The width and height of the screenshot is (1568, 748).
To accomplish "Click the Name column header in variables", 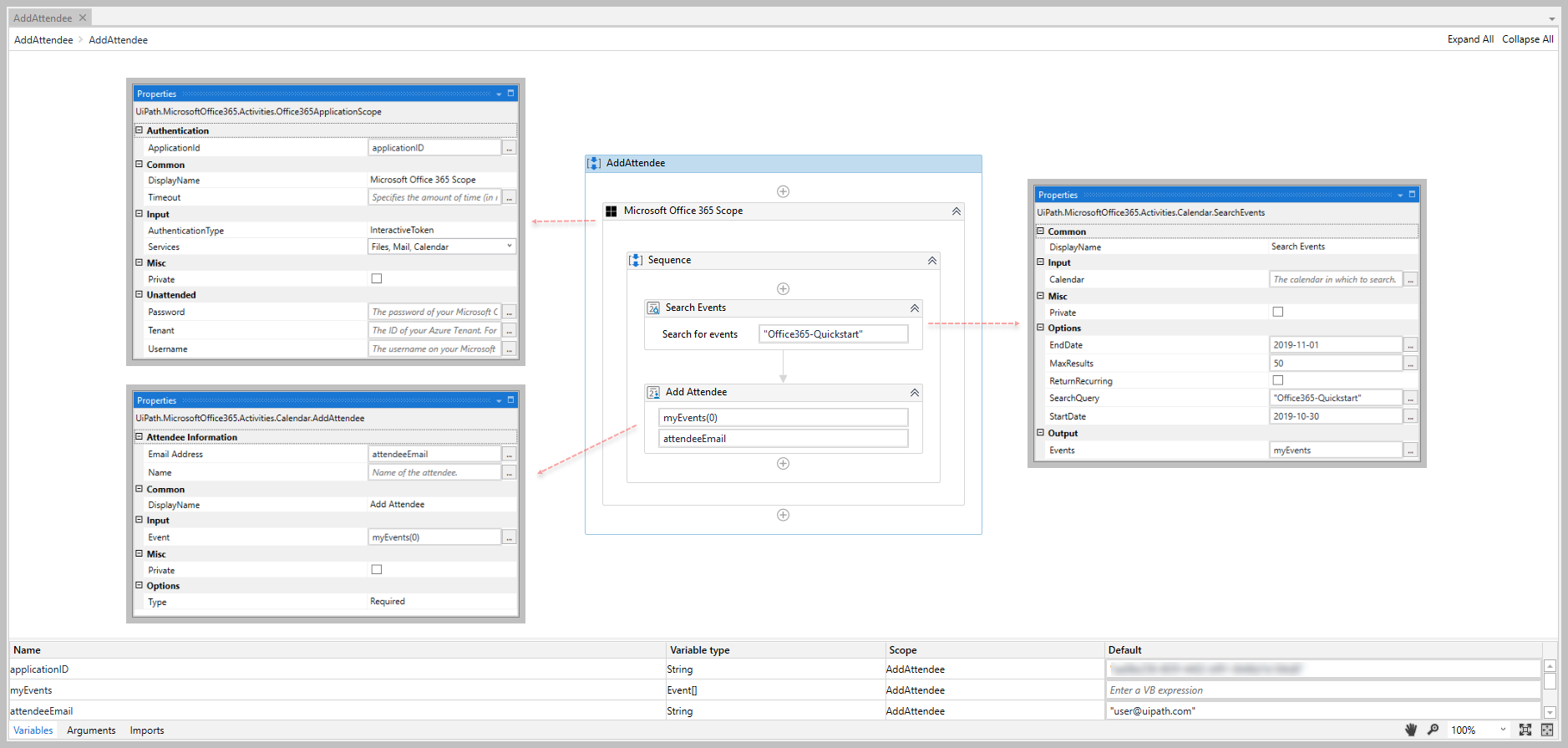I will 337,650.
